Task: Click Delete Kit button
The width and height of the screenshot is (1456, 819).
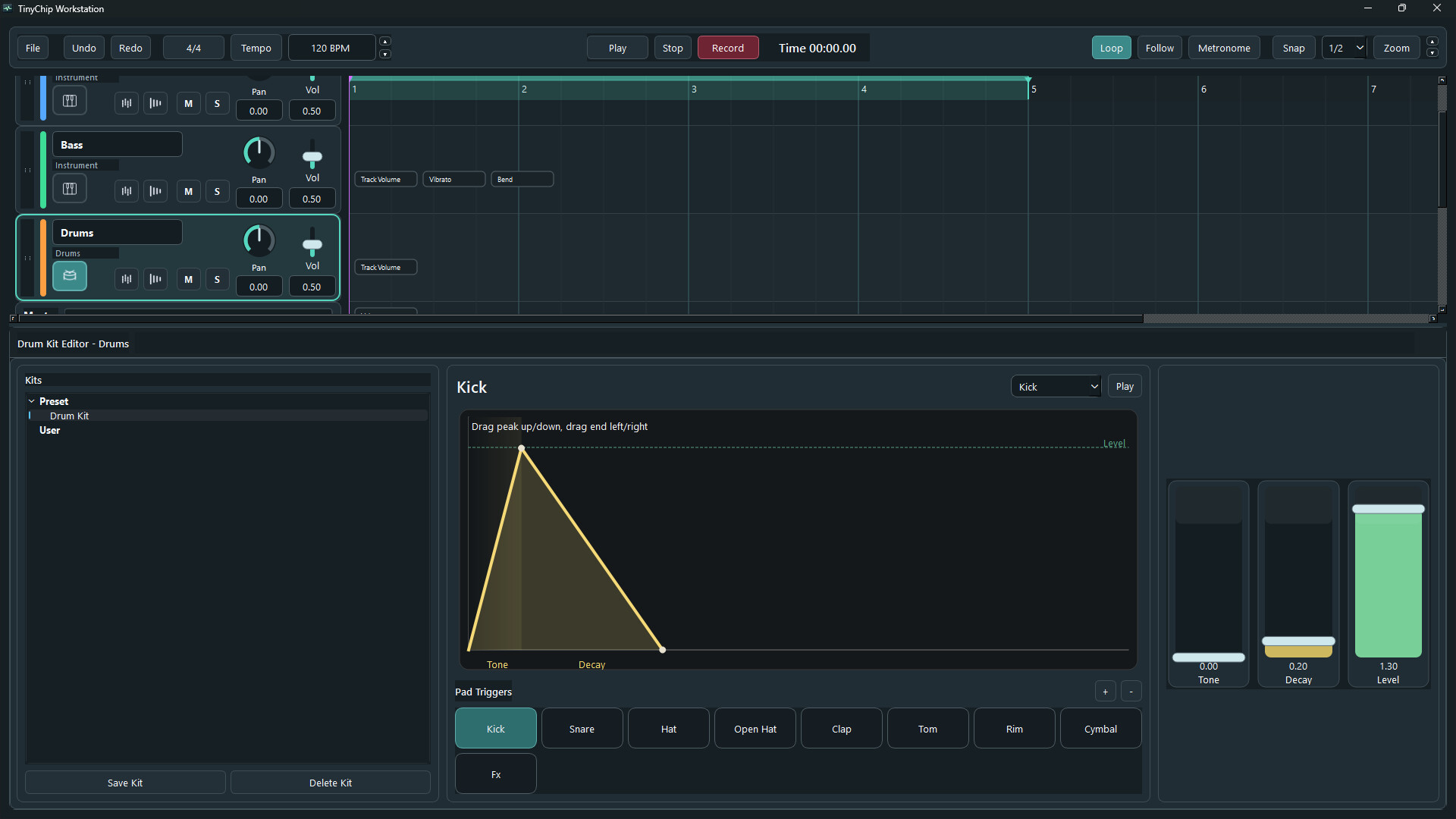Action: (x=331, y=783)
